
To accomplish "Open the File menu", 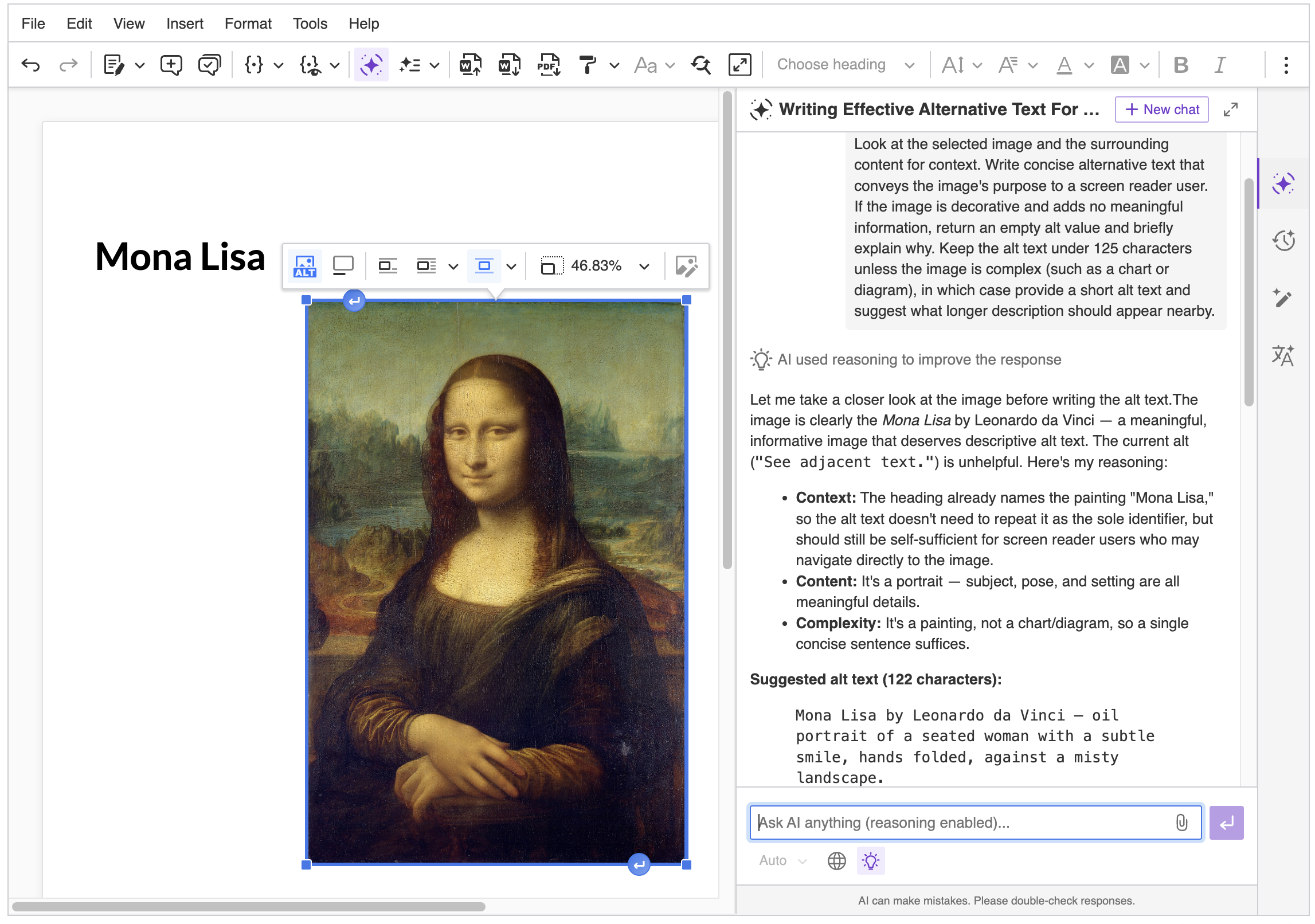I will click(33, 24).
